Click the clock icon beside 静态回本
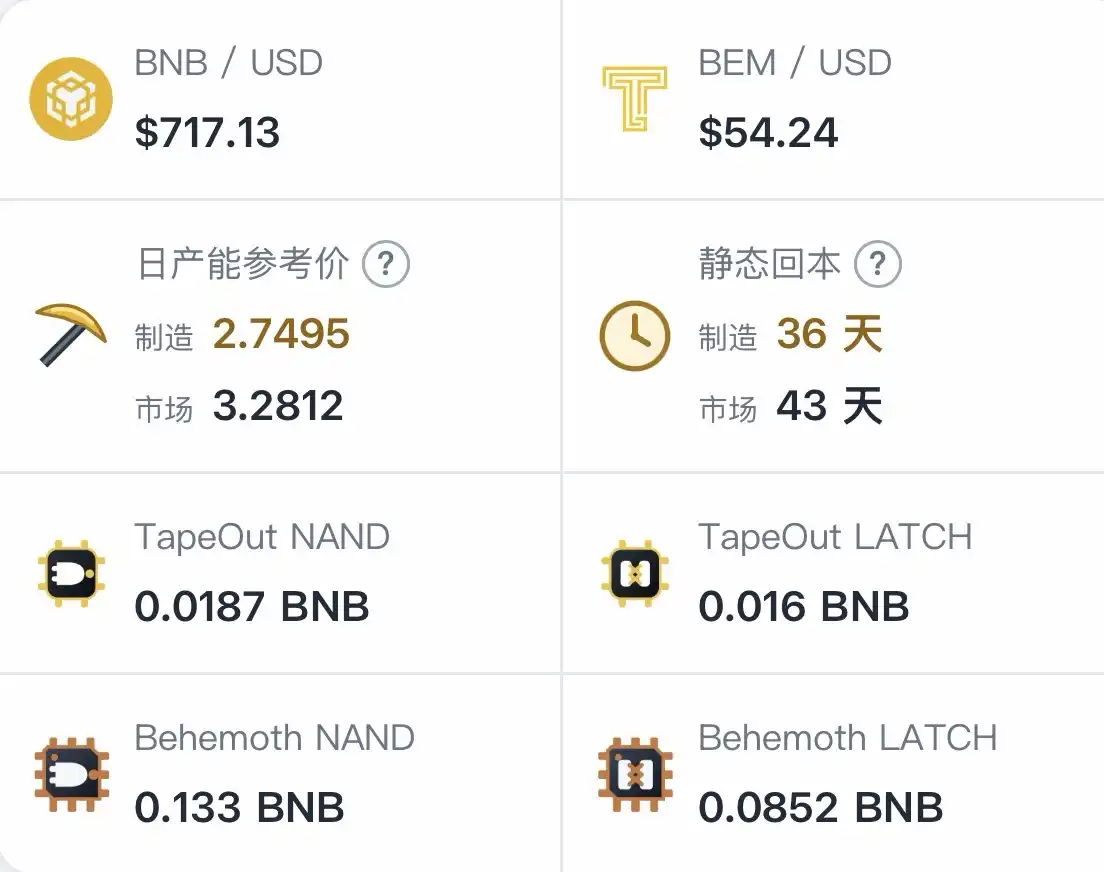The height and width of the screenshot is (872, 1104). (x=634, y=336)
